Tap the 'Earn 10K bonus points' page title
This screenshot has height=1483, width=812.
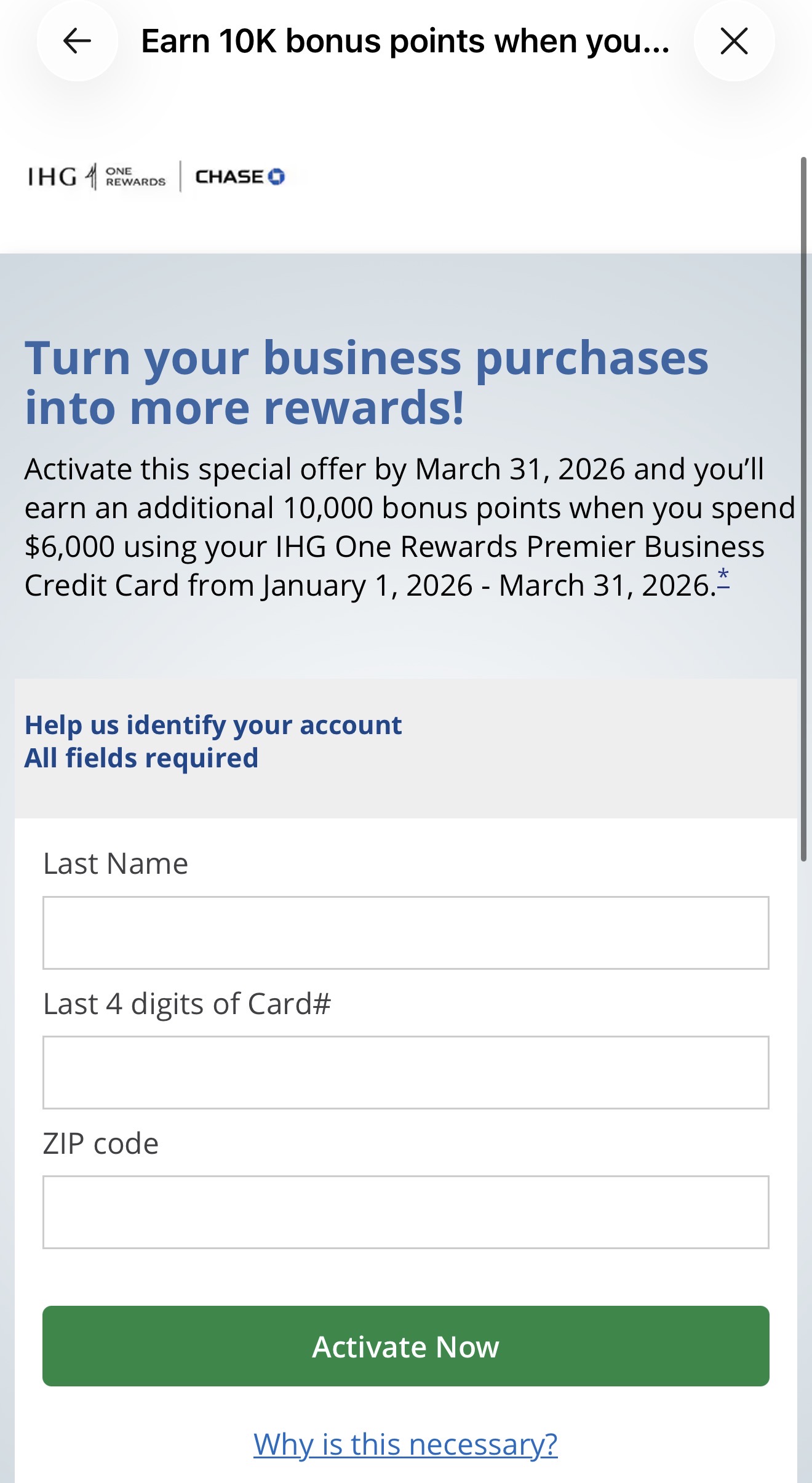pyautogui.click(x=405, y=41)
